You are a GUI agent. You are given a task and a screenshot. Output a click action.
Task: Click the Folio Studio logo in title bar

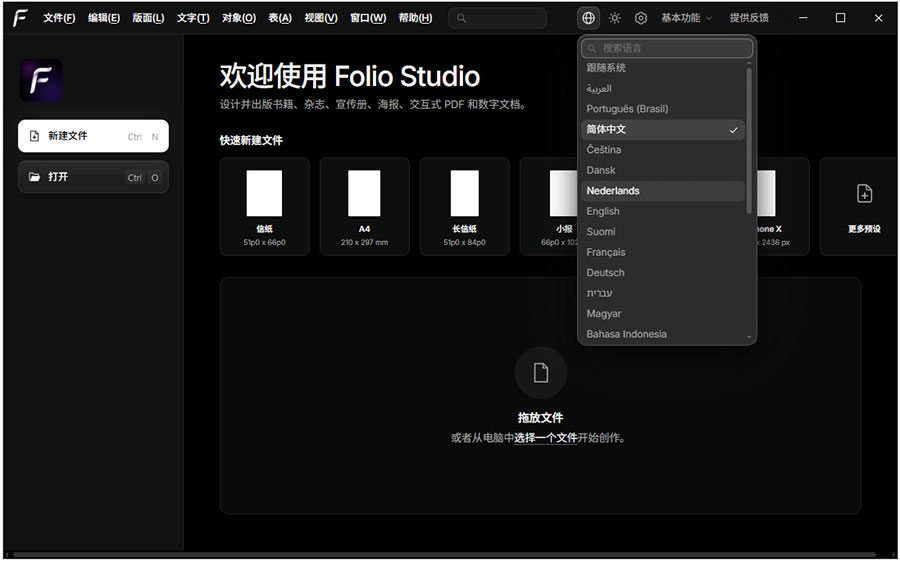point(20,18)
